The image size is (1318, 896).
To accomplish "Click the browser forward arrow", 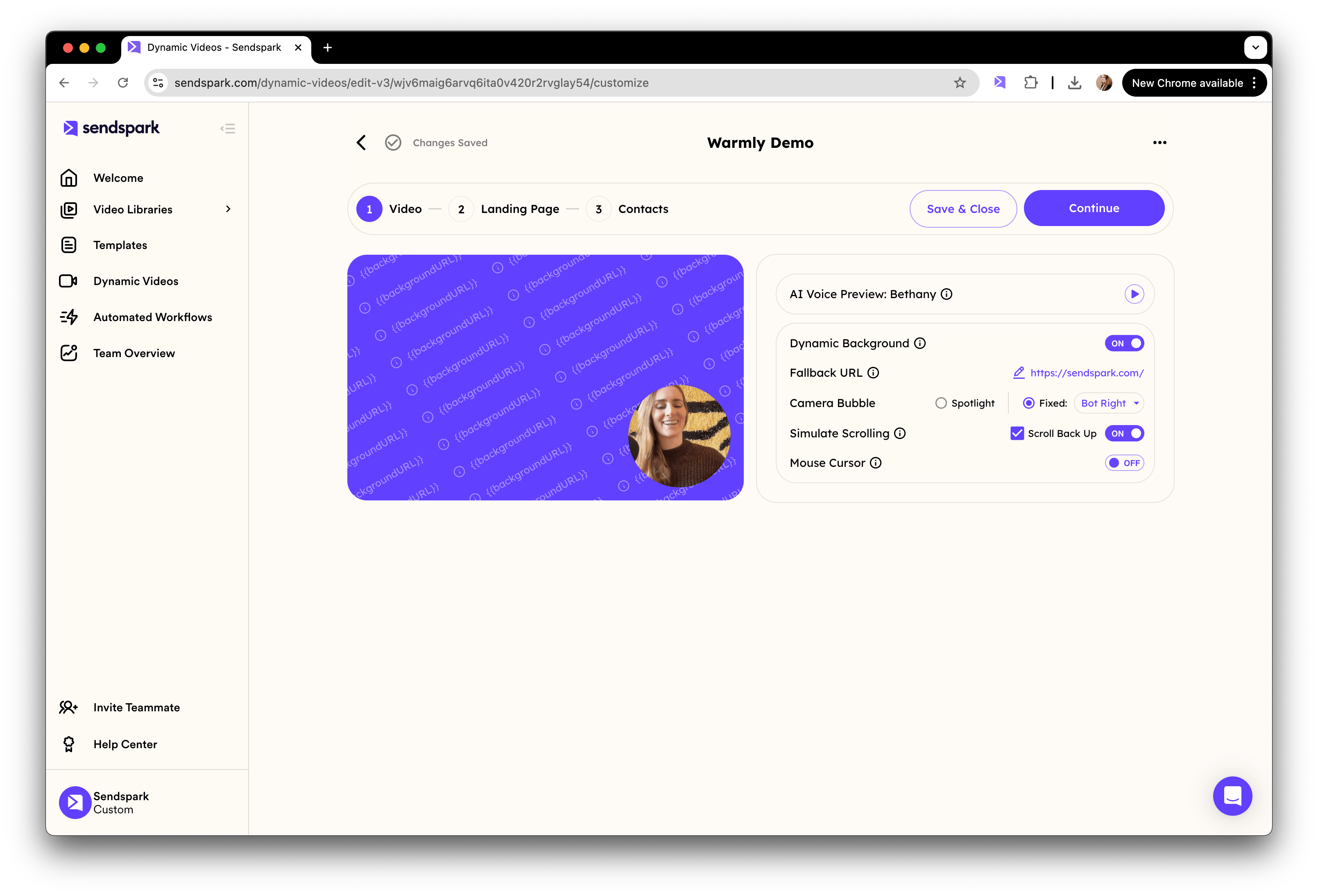I will [93, 83].
